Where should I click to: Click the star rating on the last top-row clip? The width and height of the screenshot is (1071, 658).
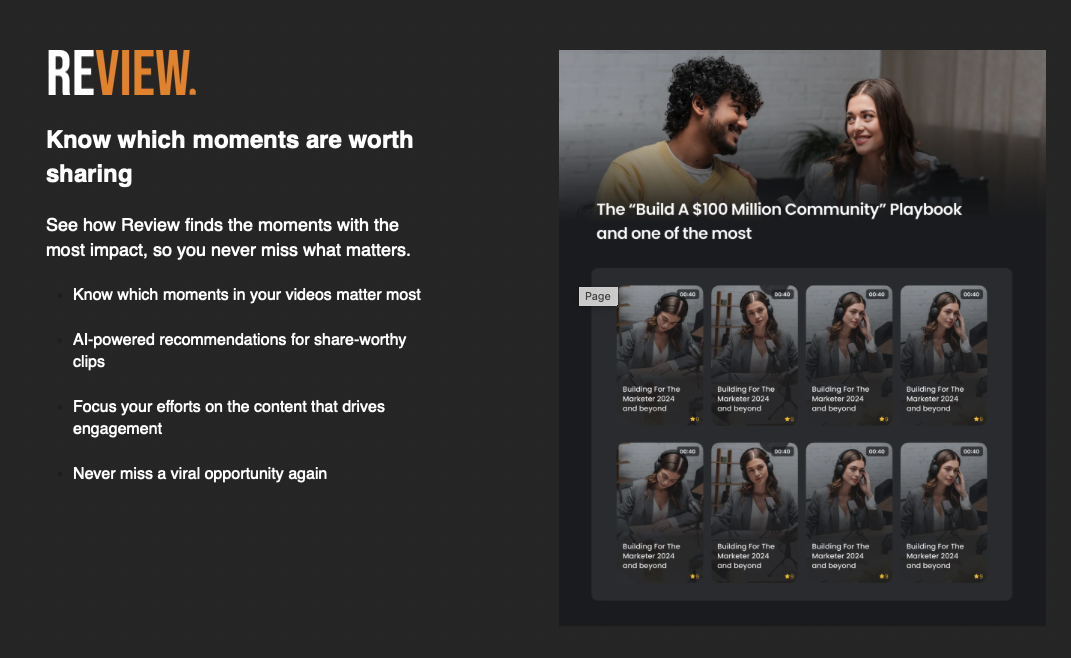pos(978,419)
